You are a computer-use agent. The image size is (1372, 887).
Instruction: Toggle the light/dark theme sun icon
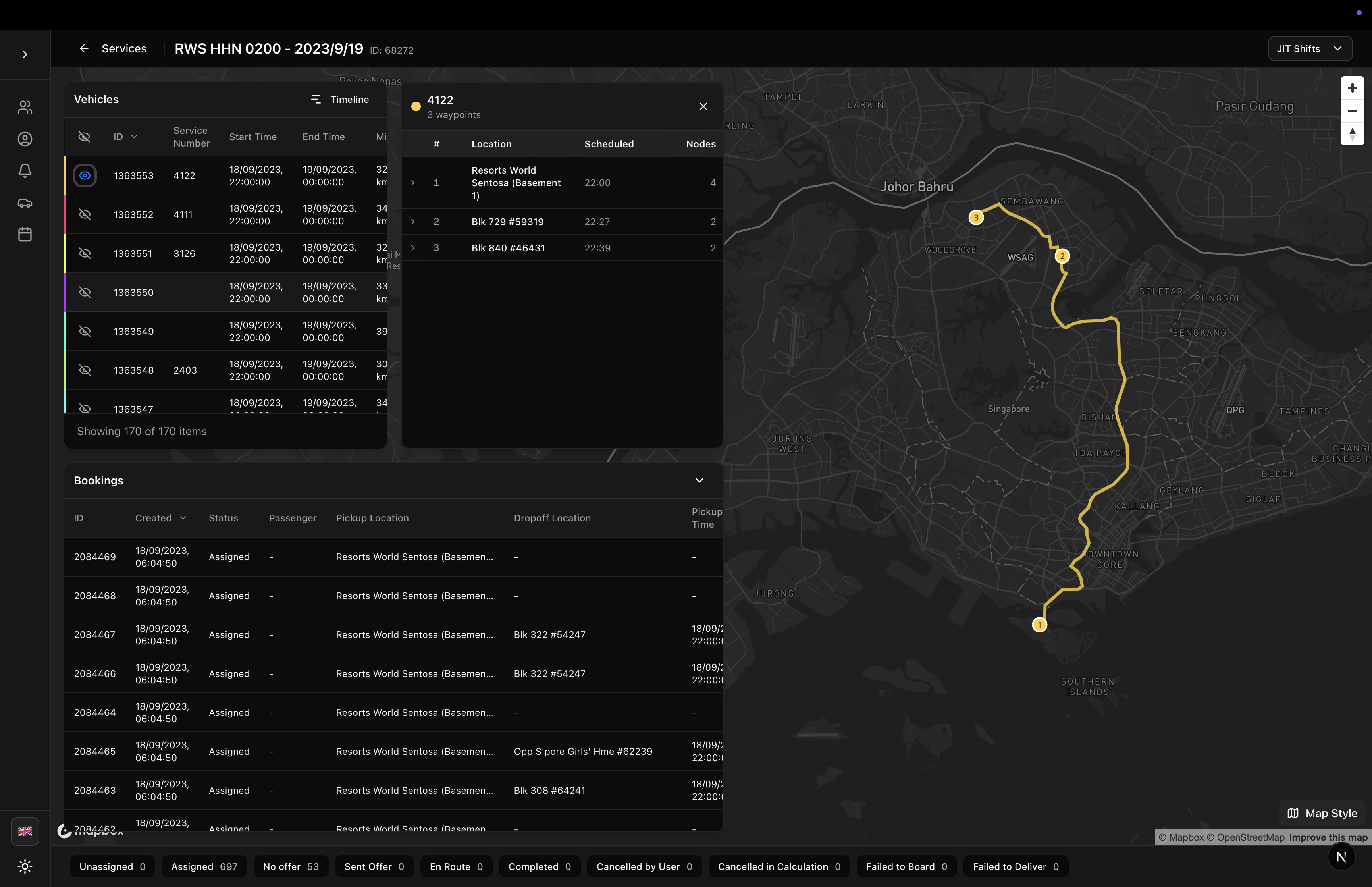click(x=25, y=866)
